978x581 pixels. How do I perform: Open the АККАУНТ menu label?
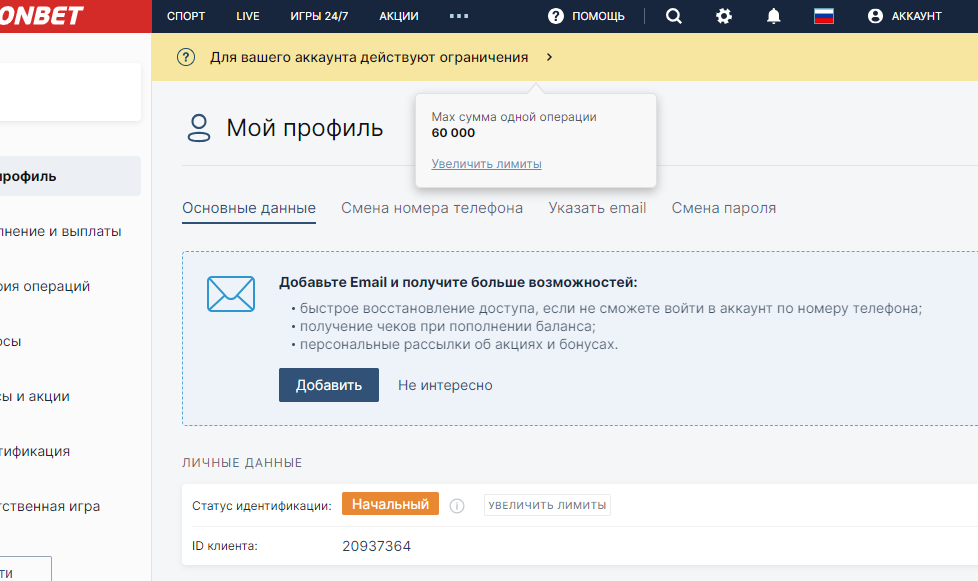(x=916, y=16)
